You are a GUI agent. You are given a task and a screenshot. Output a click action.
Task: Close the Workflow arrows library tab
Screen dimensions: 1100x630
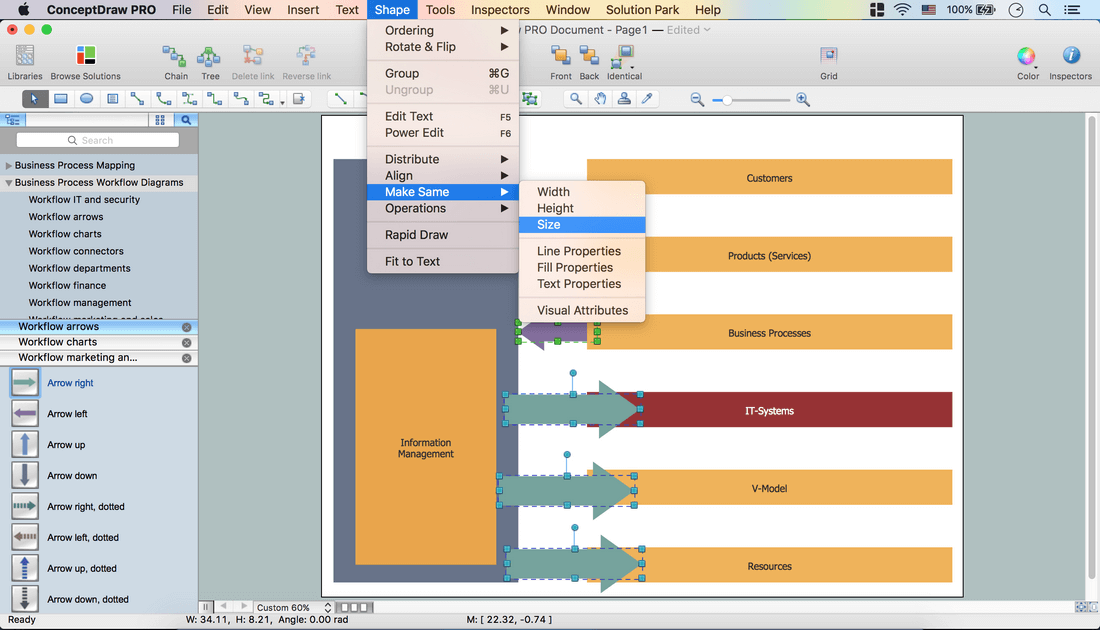(187, 327)
